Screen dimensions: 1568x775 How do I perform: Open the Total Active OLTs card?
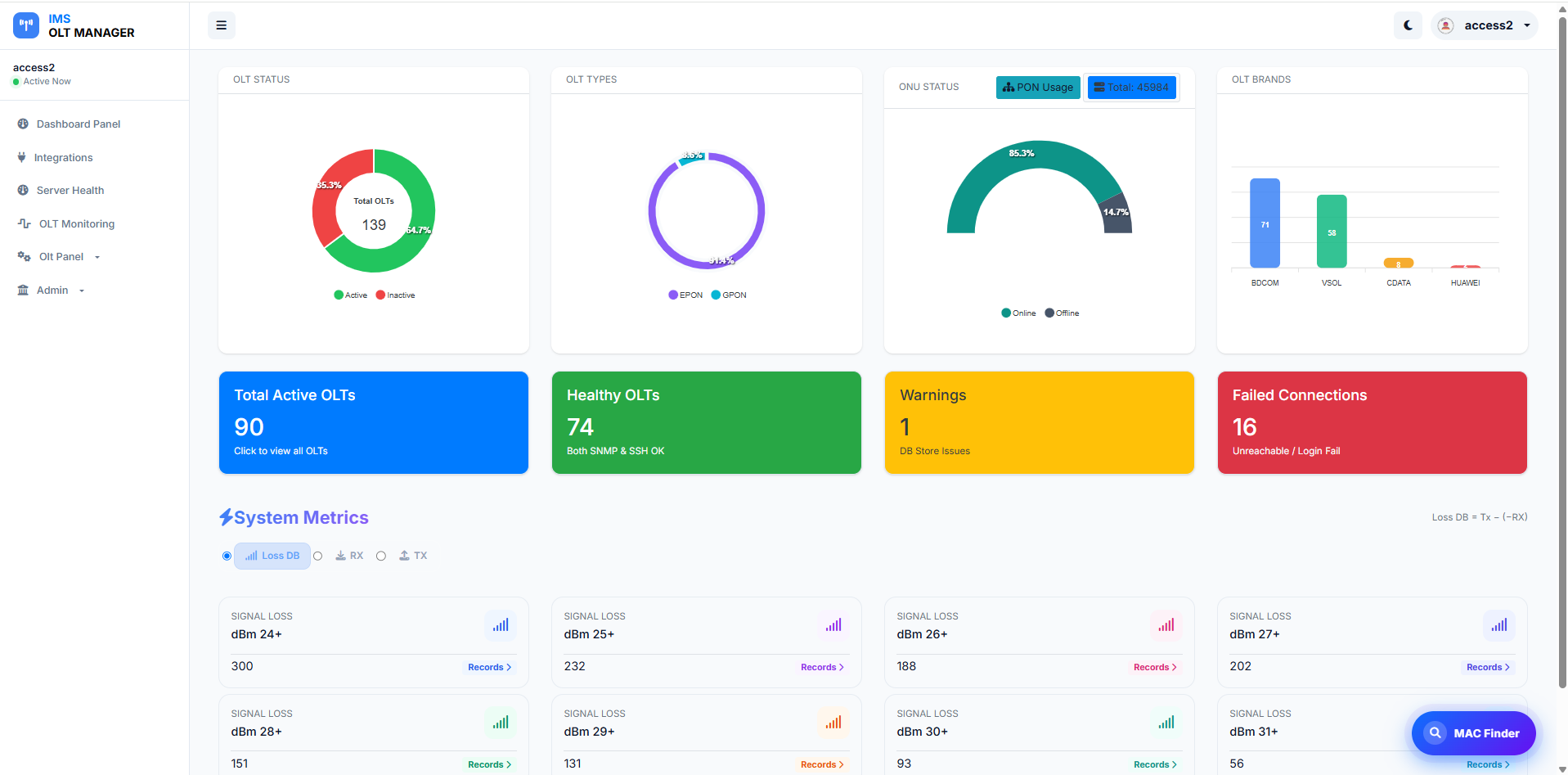(374, 422)
